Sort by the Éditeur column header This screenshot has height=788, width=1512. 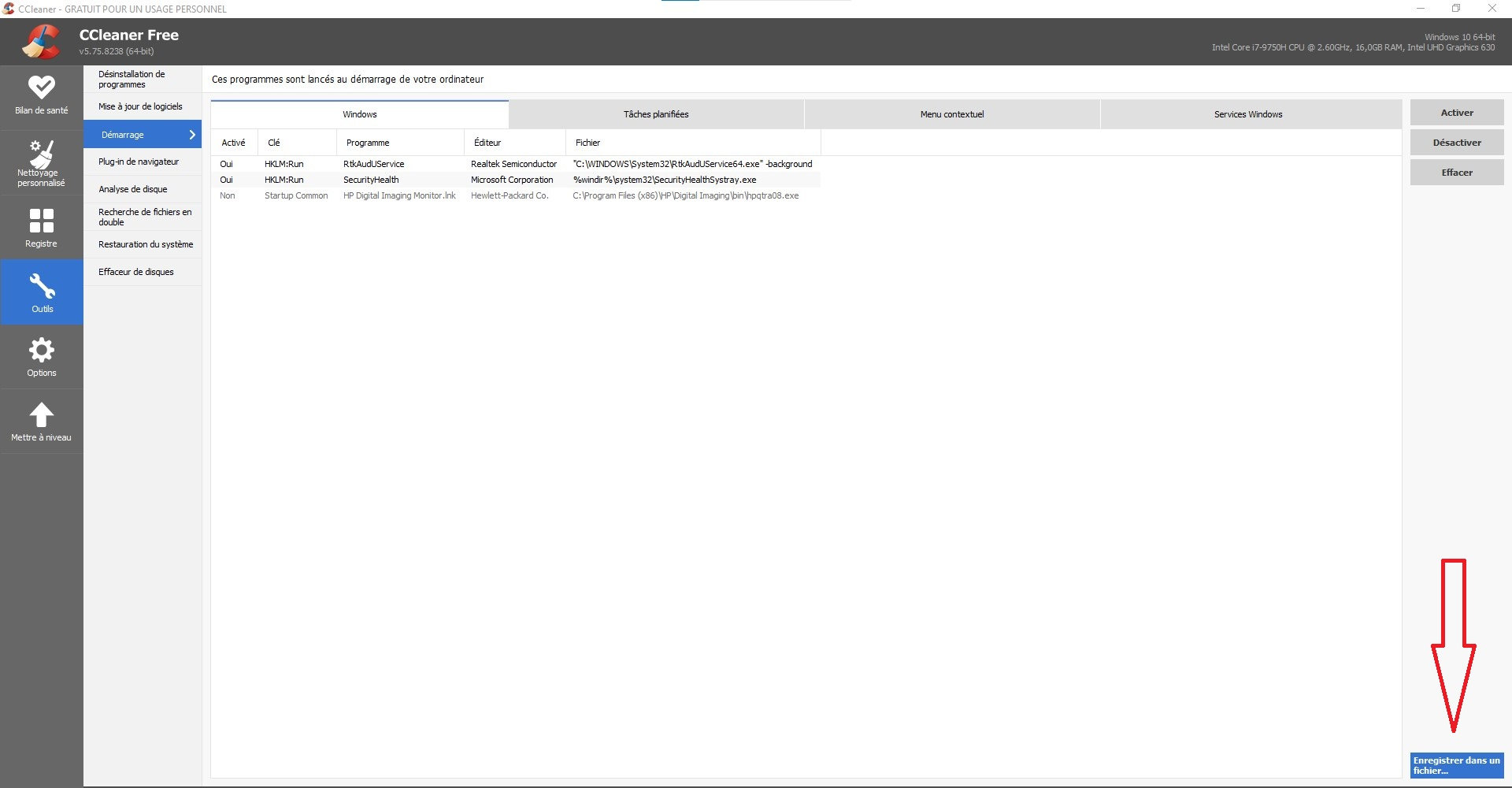(516, 143)
